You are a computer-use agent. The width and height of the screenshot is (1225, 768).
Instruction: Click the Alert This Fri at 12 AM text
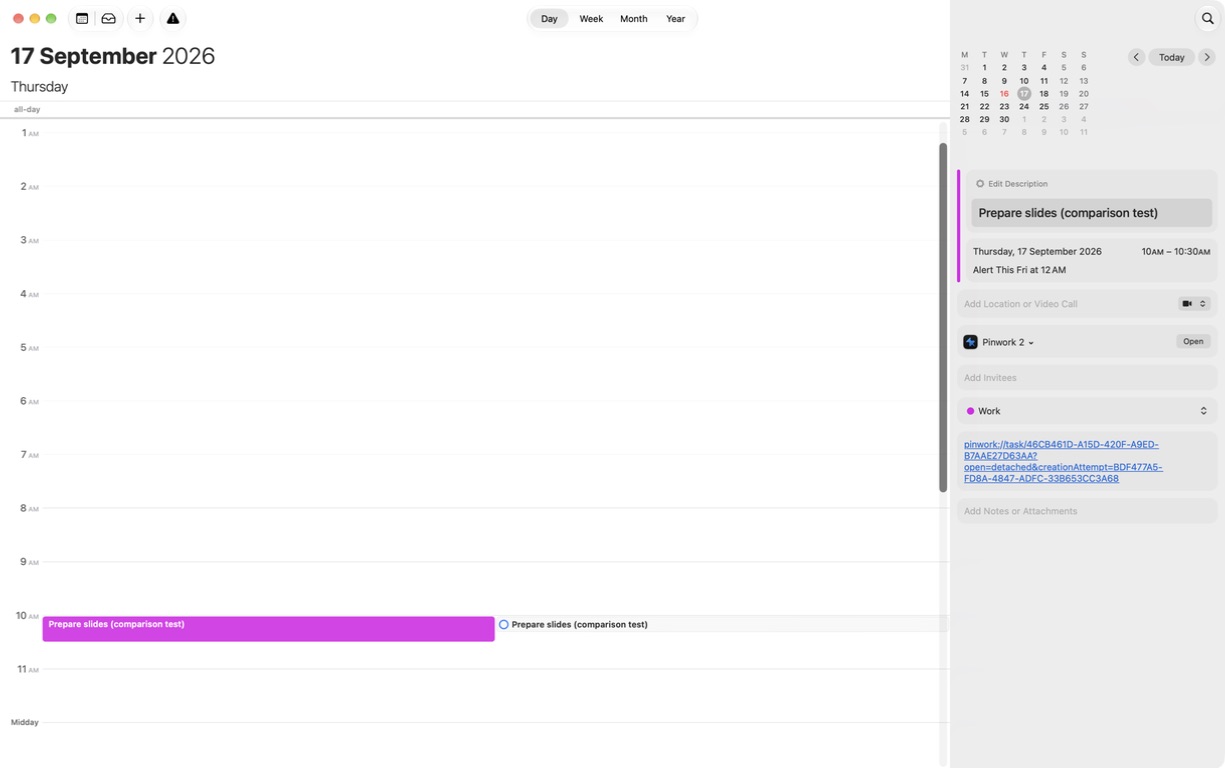click(1019, 270)
